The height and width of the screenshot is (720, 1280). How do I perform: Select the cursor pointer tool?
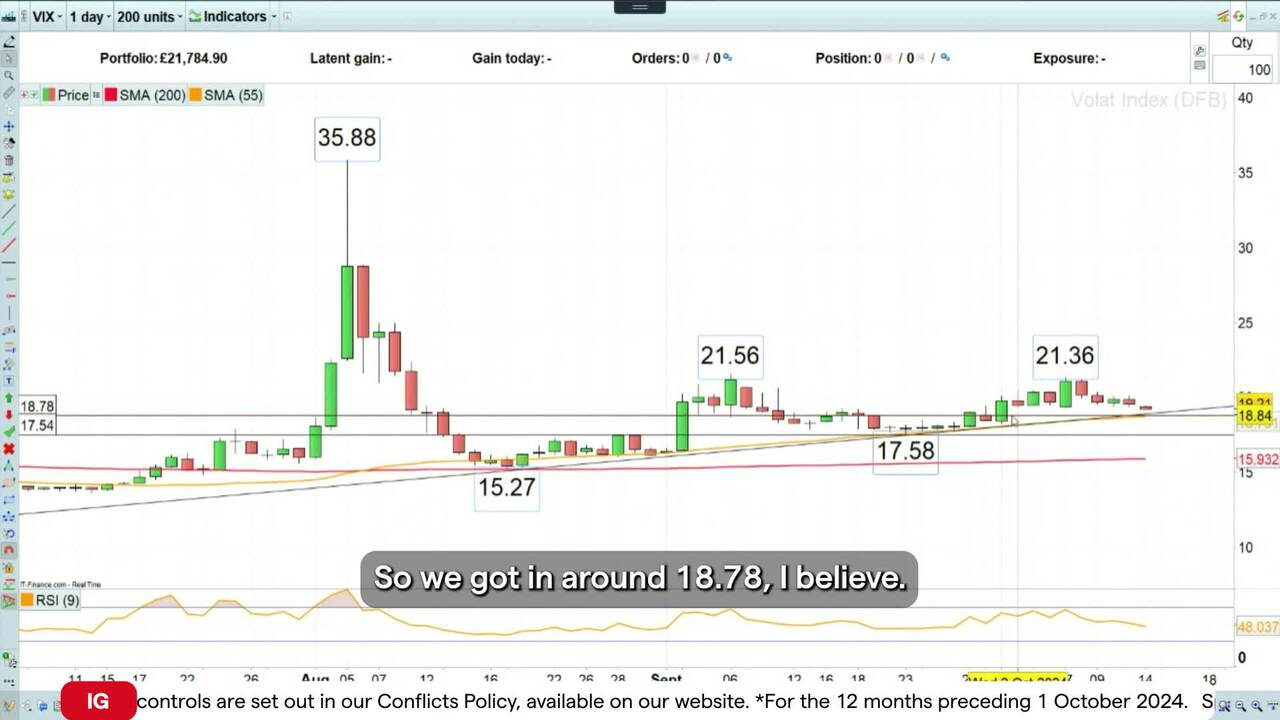pyautogui.click(x=9, y=58)
